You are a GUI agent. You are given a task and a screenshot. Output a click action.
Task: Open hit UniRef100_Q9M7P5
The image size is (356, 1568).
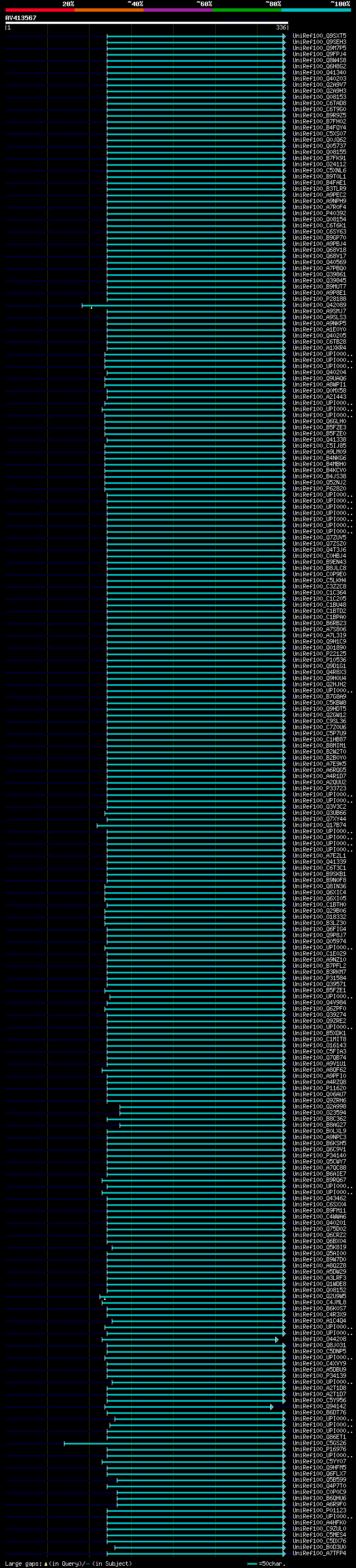[x=319, y=48]
